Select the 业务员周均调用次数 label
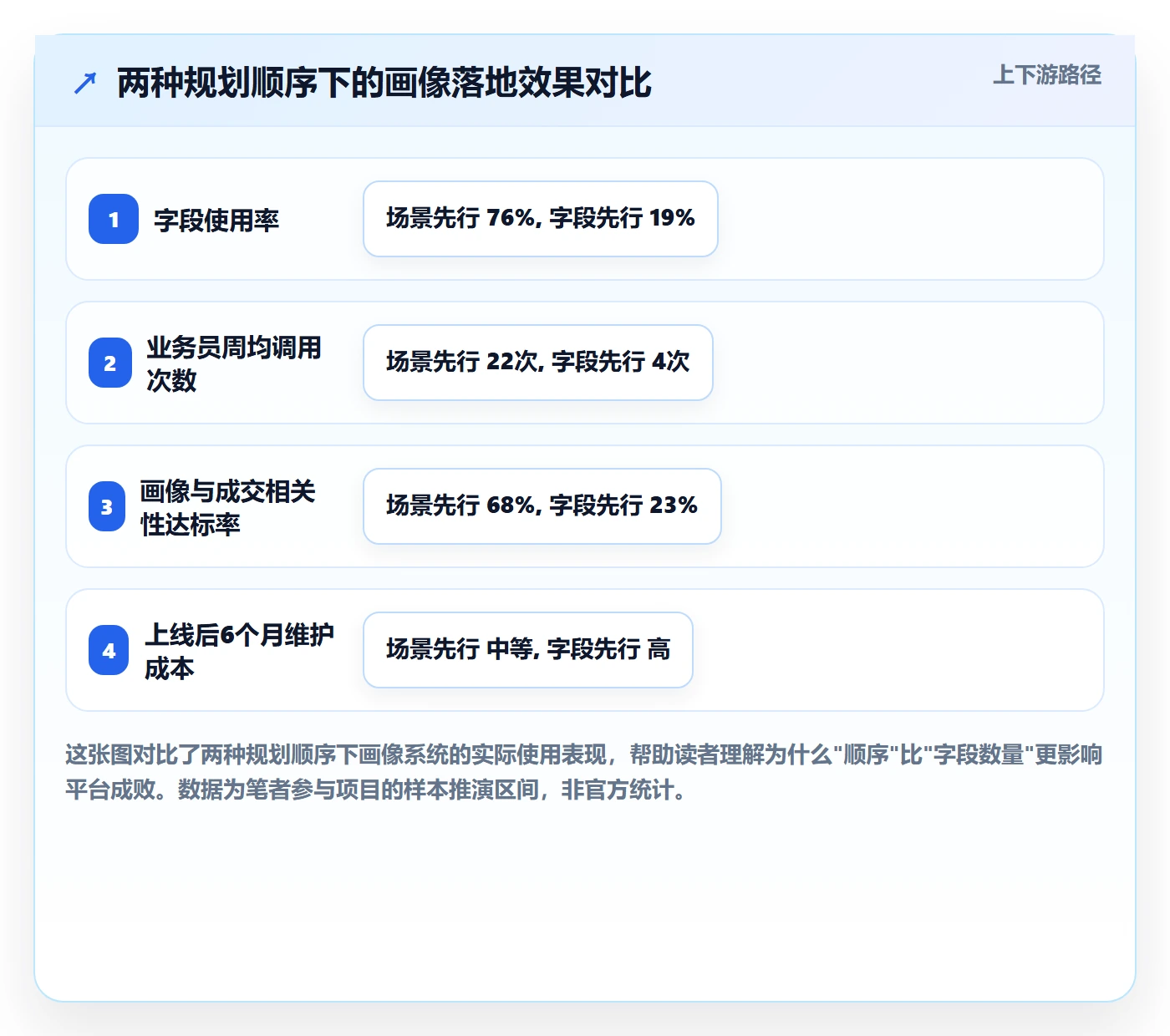1170x1036 pixels. point(234,363)
